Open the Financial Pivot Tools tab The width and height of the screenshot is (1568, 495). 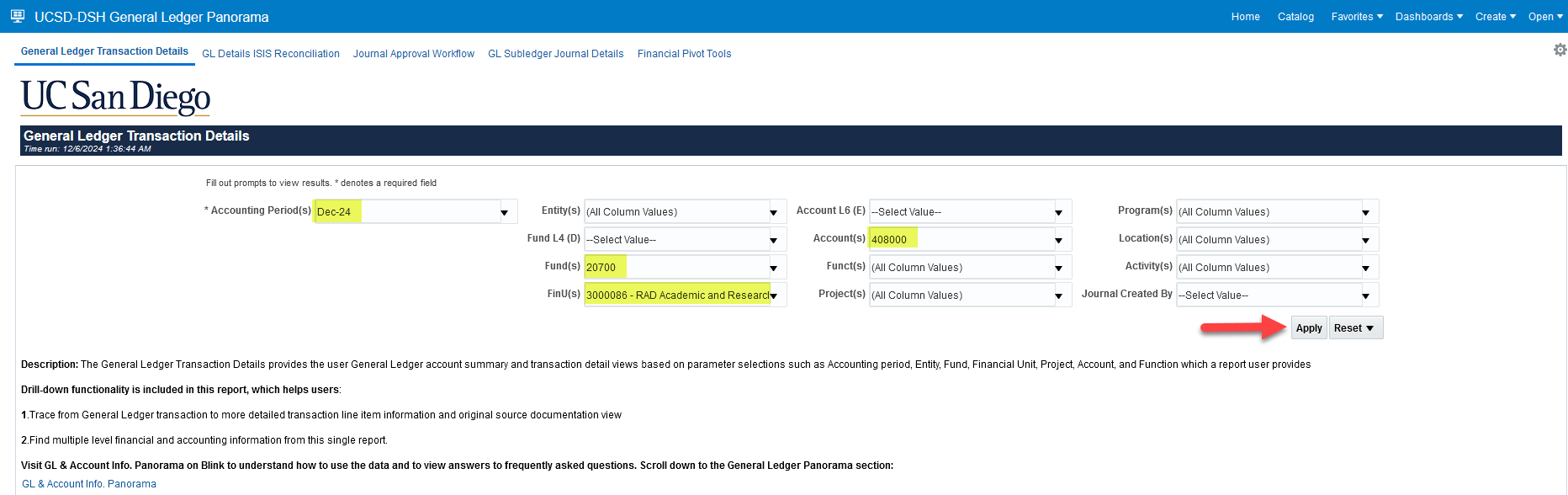685,54
